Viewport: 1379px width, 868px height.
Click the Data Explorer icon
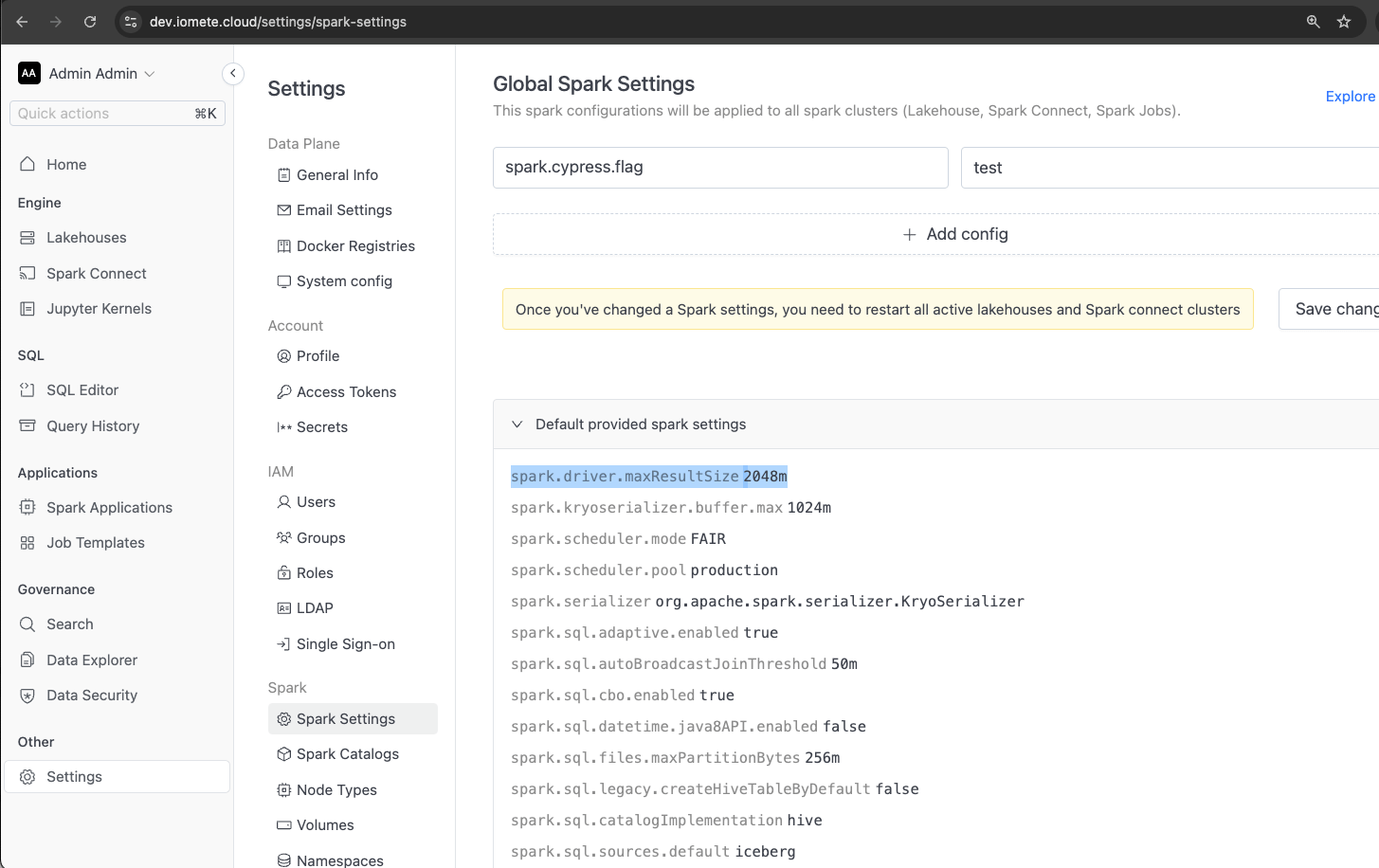tap(27, 660)
